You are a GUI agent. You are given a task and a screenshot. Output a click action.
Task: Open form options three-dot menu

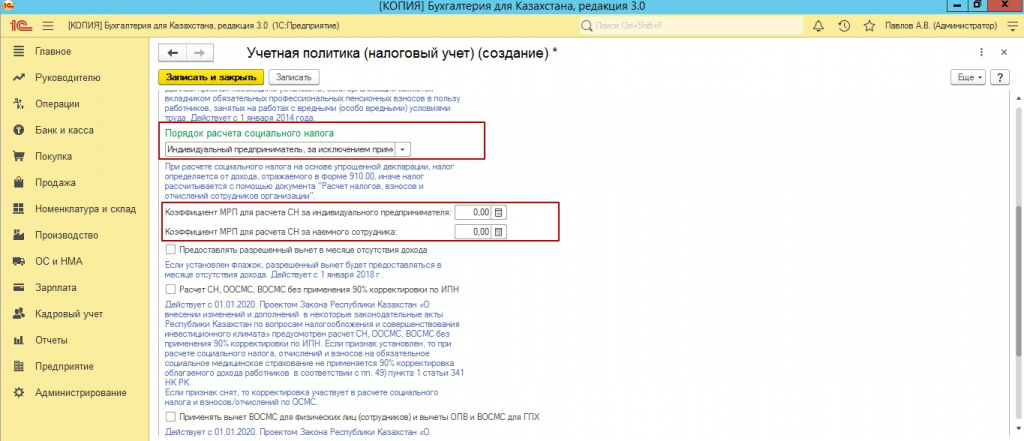(x=981, y=52)
